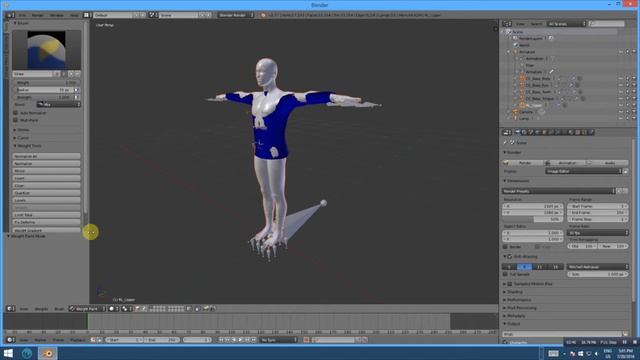Image resolution: width=640 pixels, height=360 pixels.
Task: Open the pivot point selector
Action: click(x=127, y=309)
